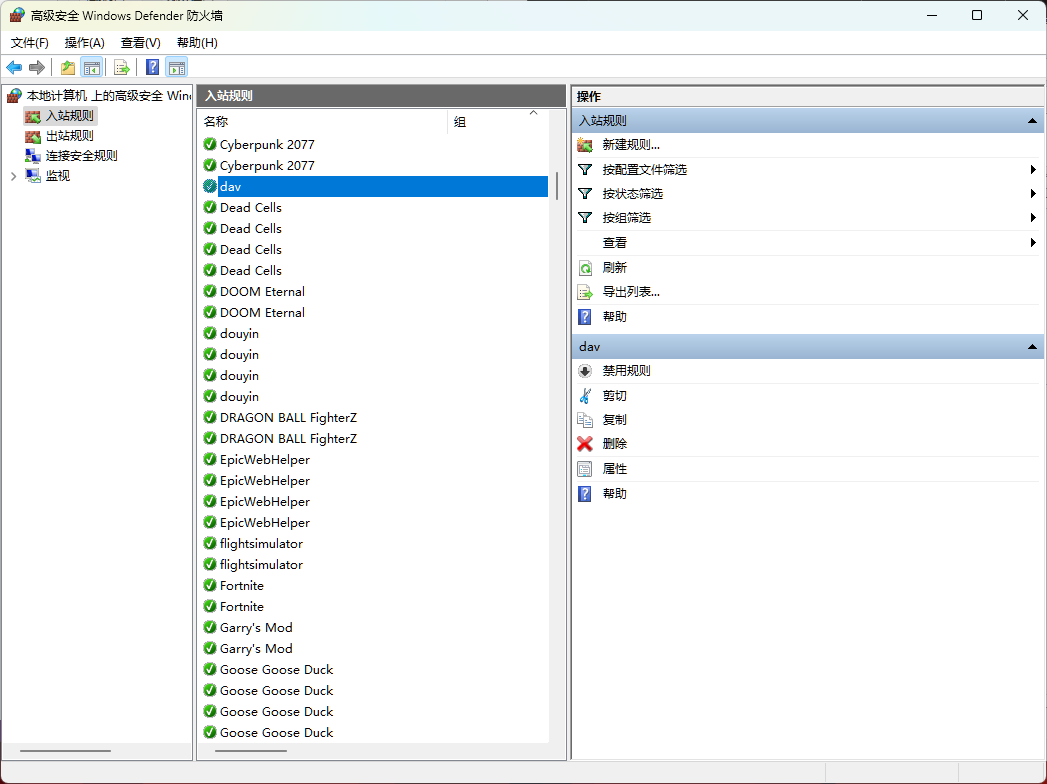This screenshot has height=784, width=1047.
Task: Open the 查看(V) menu
Action: click(140, 43)
